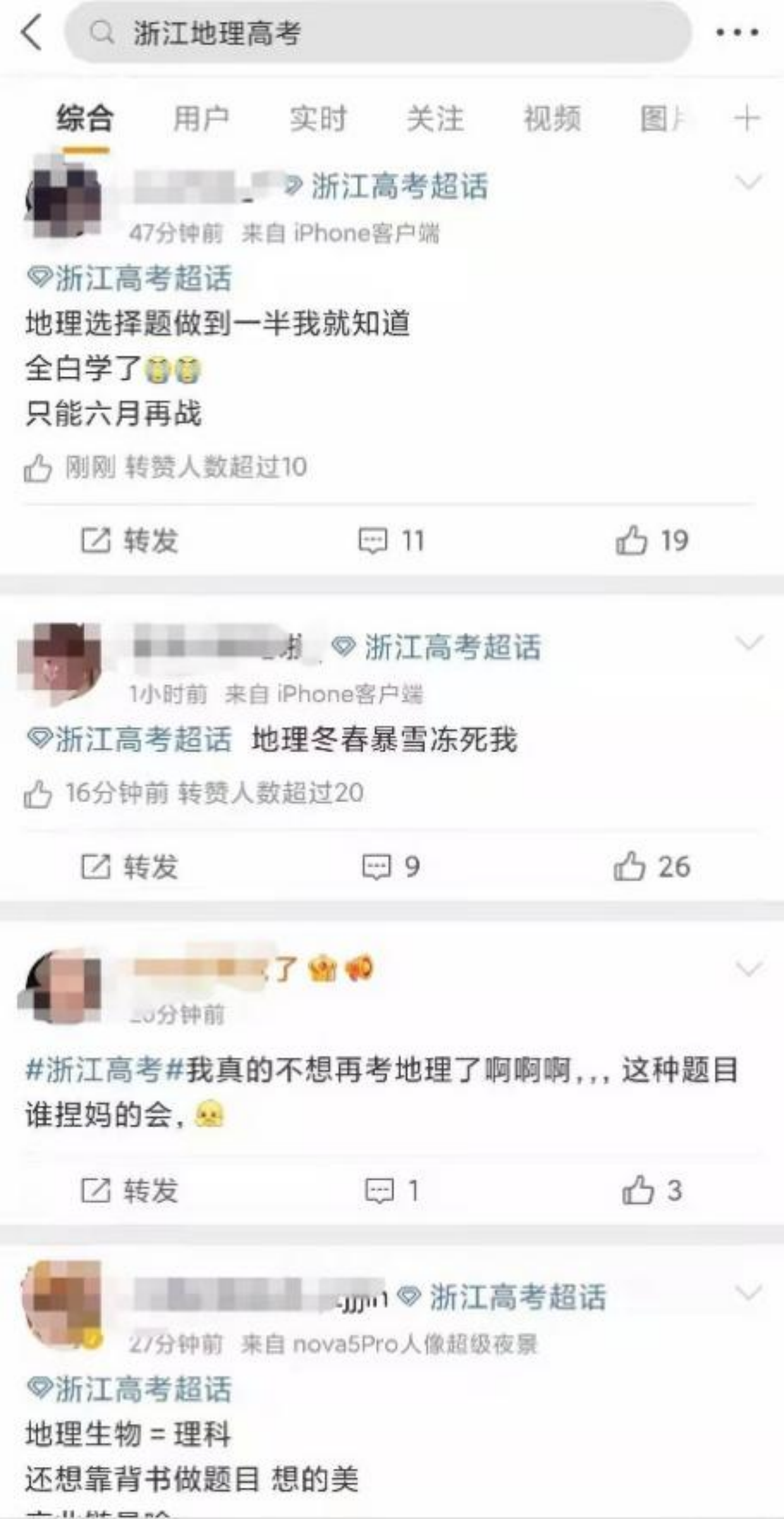Image resolution: width=784 pixels, height=1519 pixels.
Task: Click the search field containing 浙江地理高考
Action: click(x=378, y=32)
